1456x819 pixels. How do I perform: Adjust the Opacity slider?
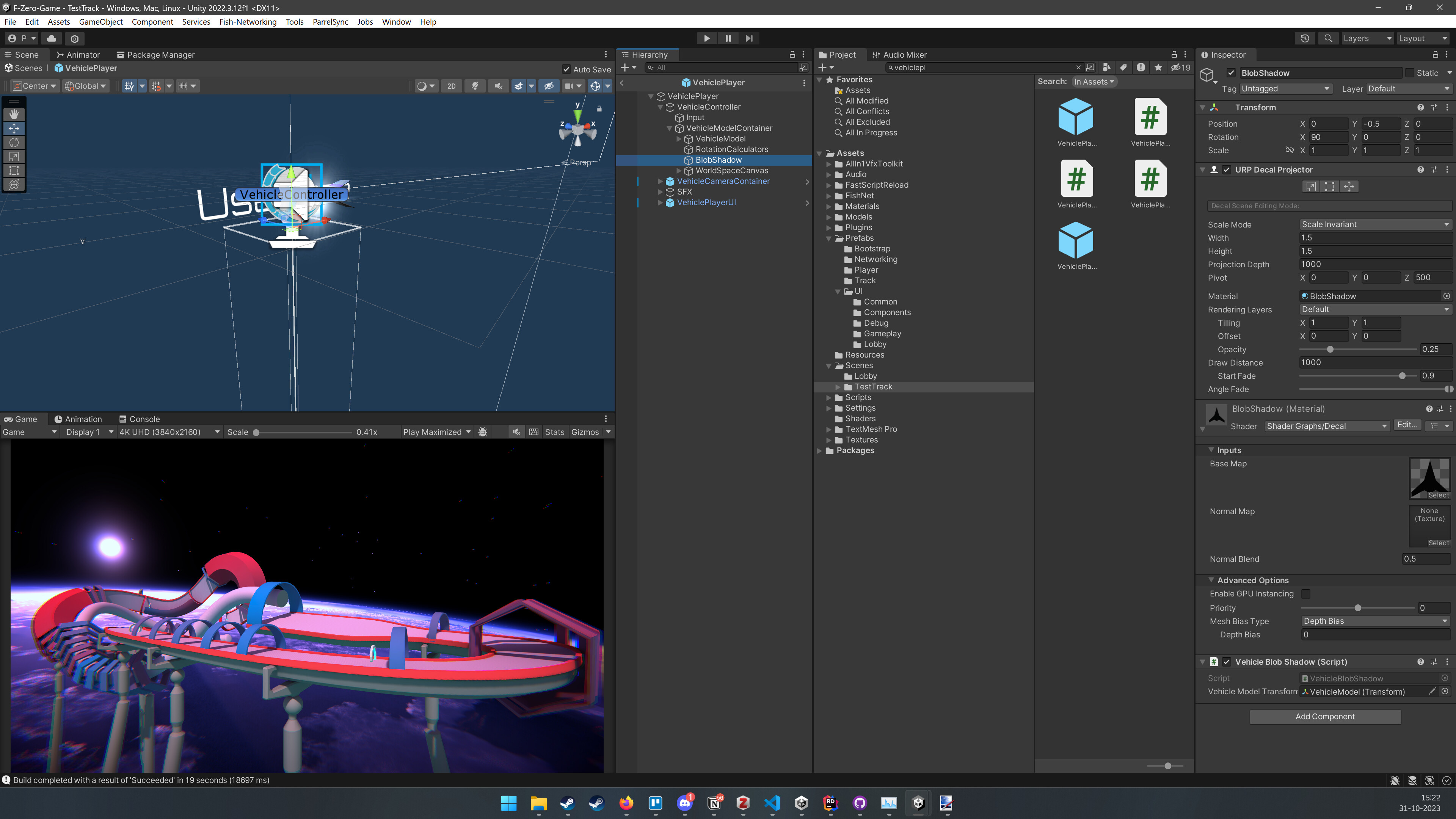[1331, 349]
